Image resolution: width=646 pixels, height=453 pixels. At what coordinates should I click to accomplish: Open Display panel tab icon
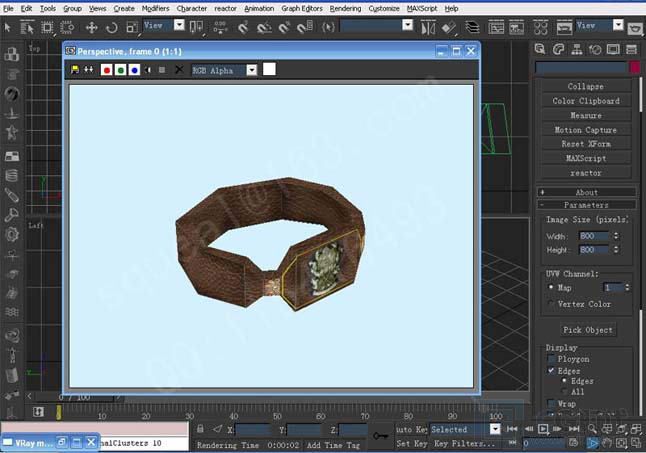pos(613,49)
